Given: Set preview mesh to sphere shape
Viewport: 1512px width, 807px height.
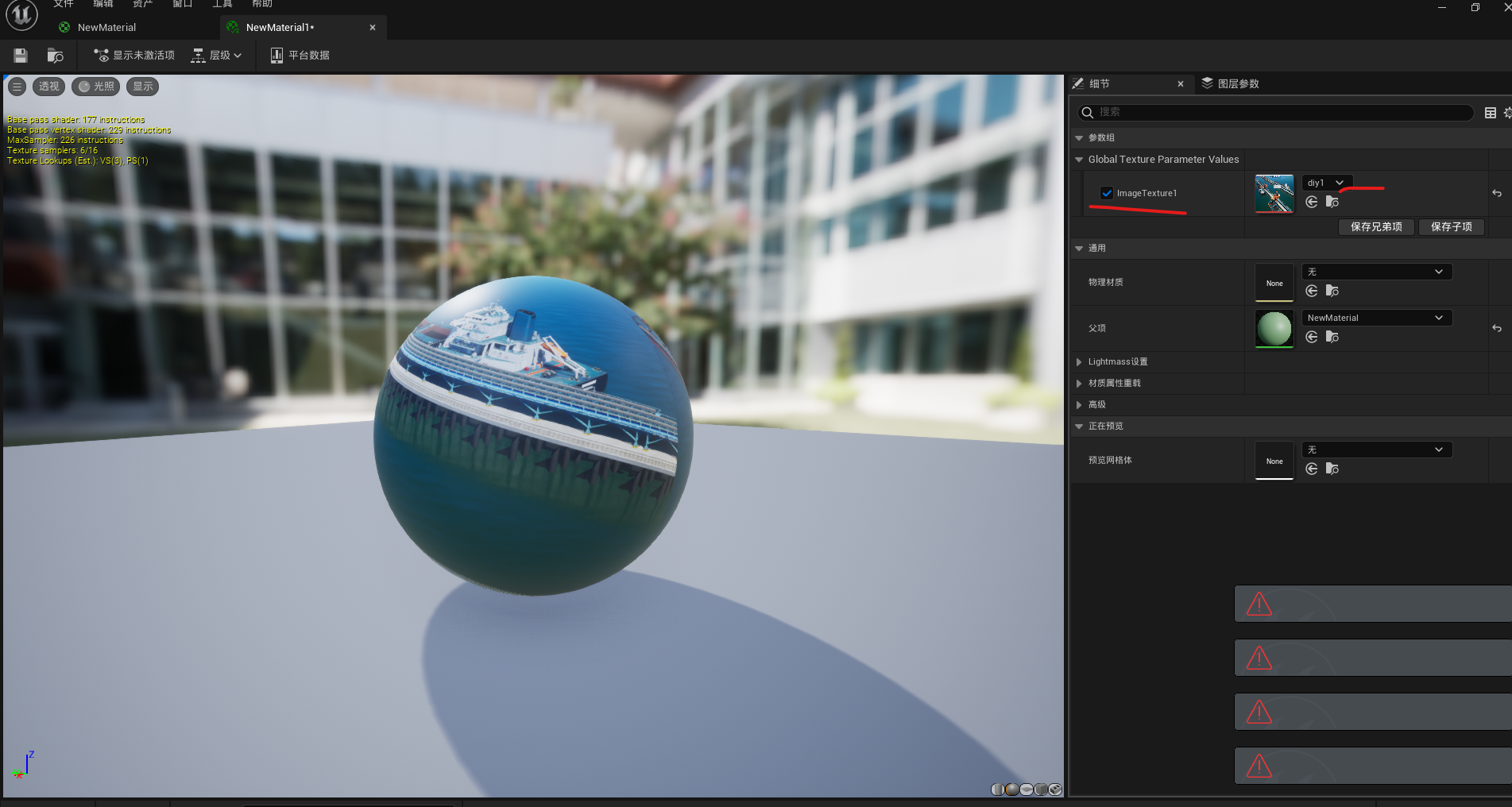Looking at the screenshot, I should [1011, 790].
